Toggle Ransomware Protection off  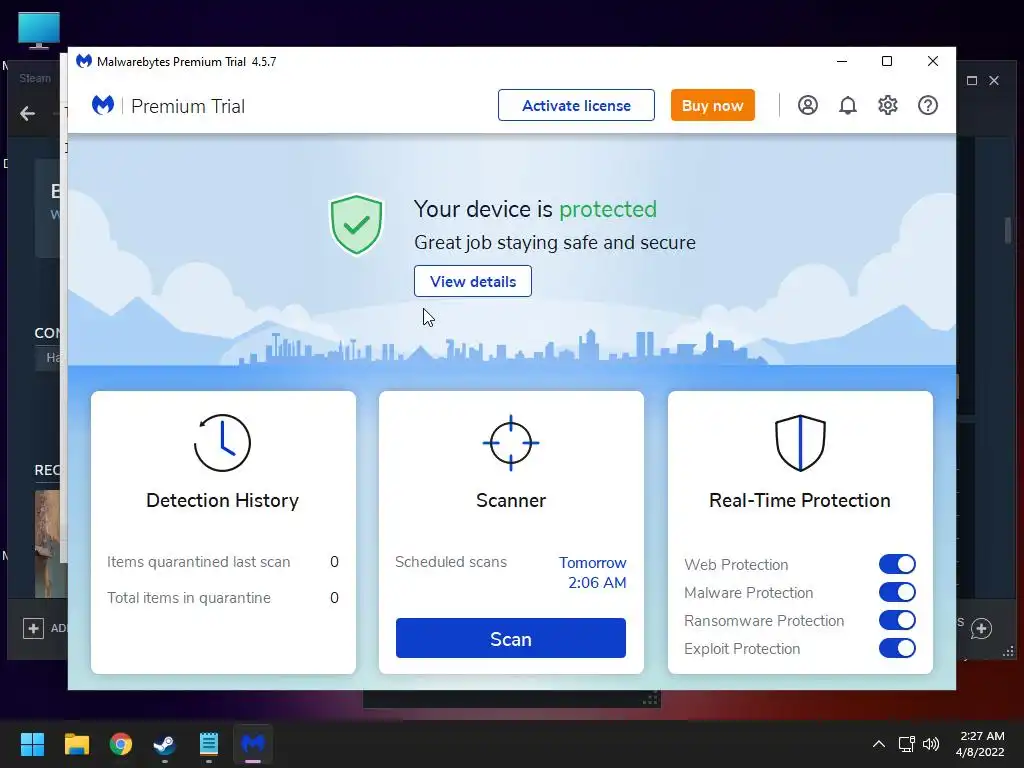(x=897, y=620)
